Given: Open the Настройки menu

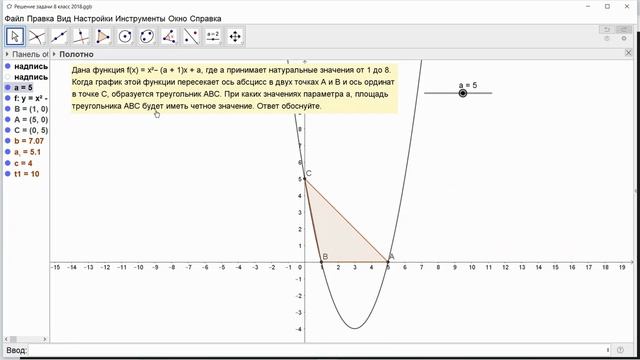Looking at the screenshot, I should point(93,19).
